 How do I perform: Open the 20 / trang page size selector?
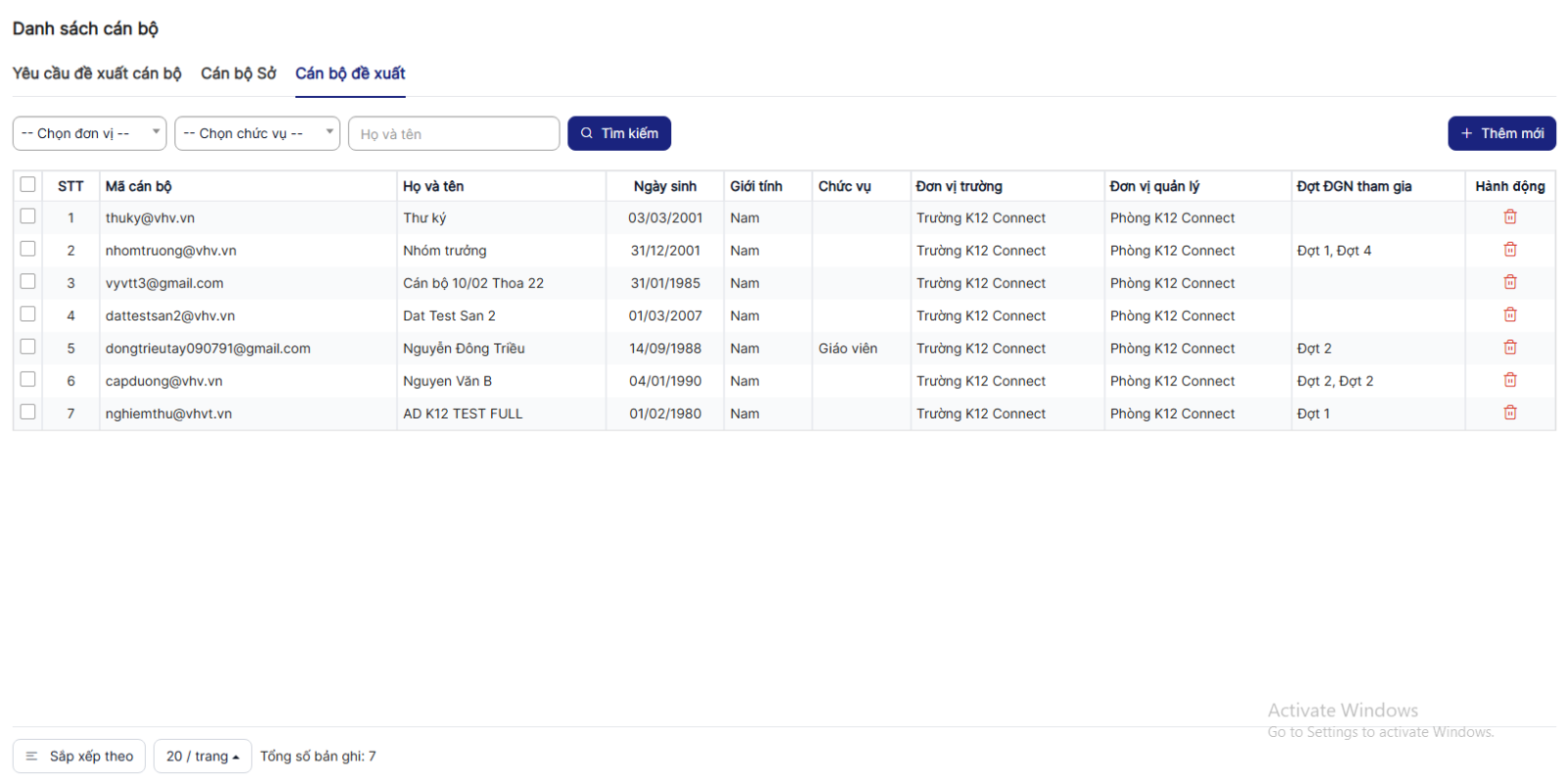pyautogui.click(x=202, y=757)
